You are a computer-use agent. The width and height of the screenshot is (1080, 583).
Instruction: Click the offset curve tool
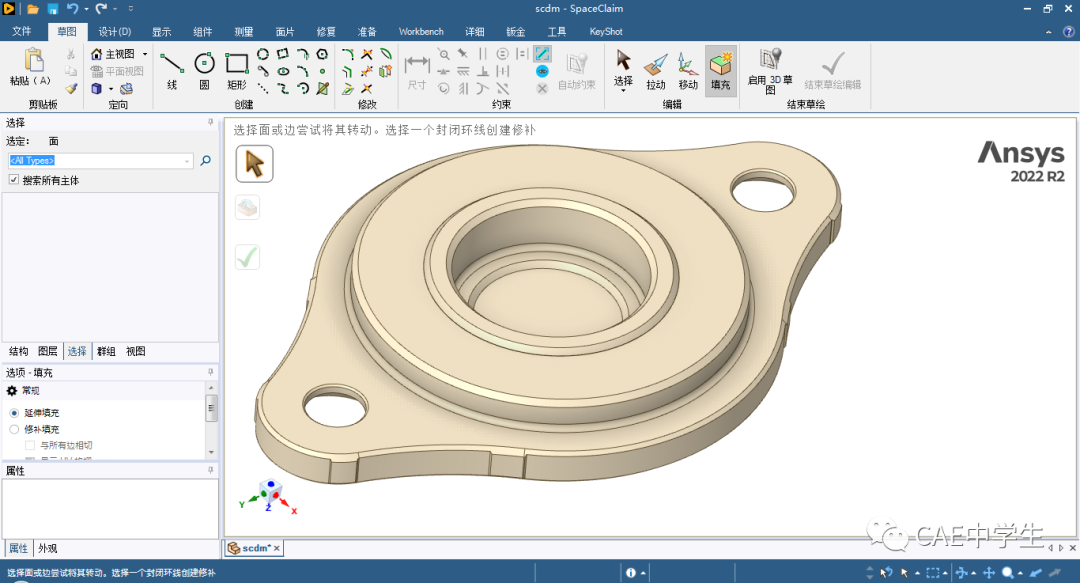point(347,71)
